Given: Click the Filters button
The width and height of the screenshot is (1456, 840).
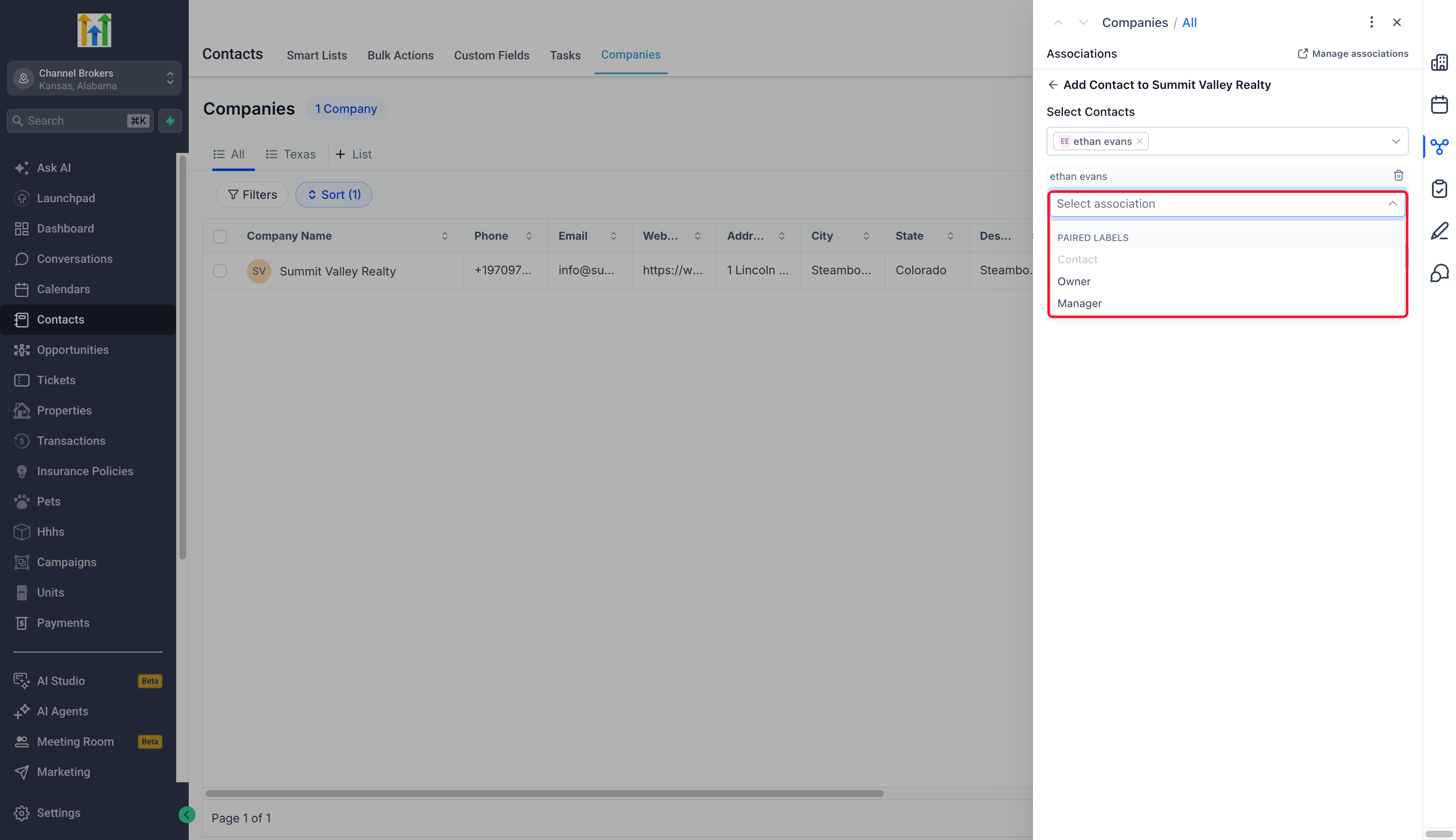Looking at the screenshot, I should click(x=252, y=195).
